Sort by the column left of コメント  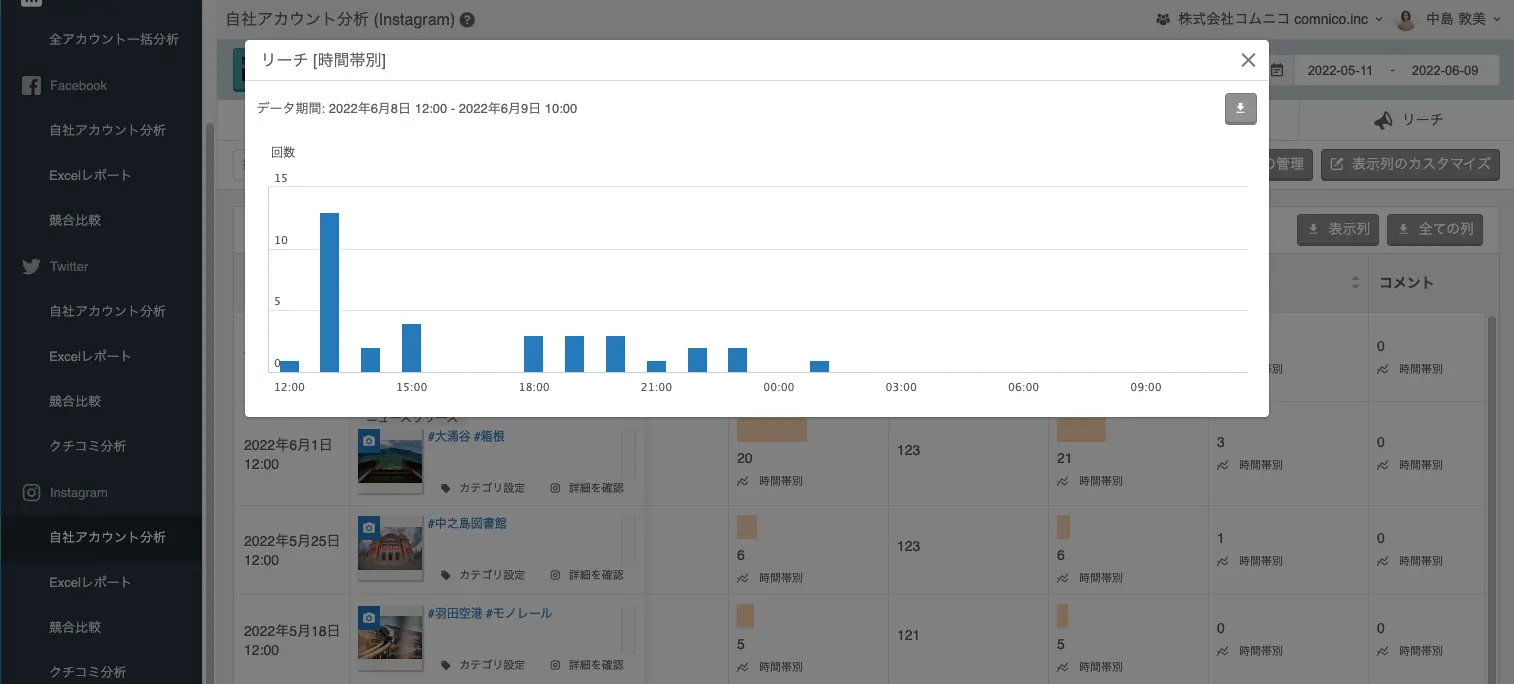click(x=1355, y=283)
